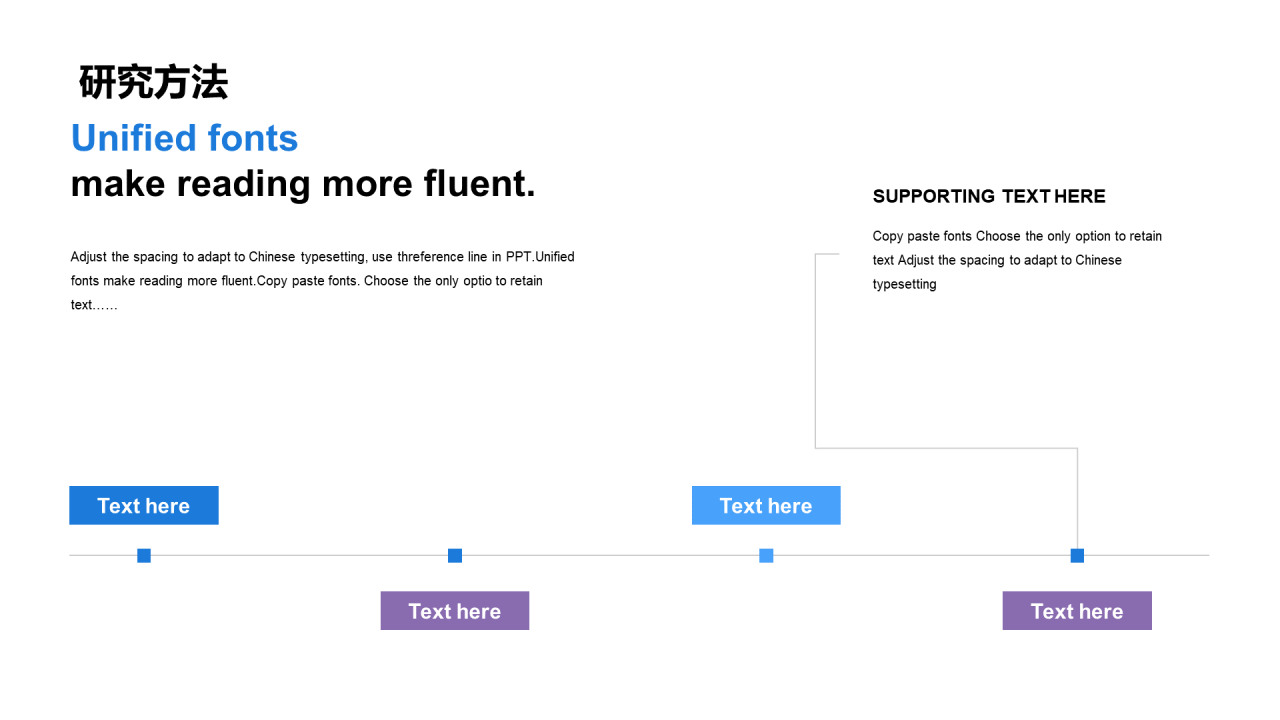Image resolution: width=1280 pixels, height=720 pixels.
Task: Select the first square marker on the timeline
Action: point(144,555)
